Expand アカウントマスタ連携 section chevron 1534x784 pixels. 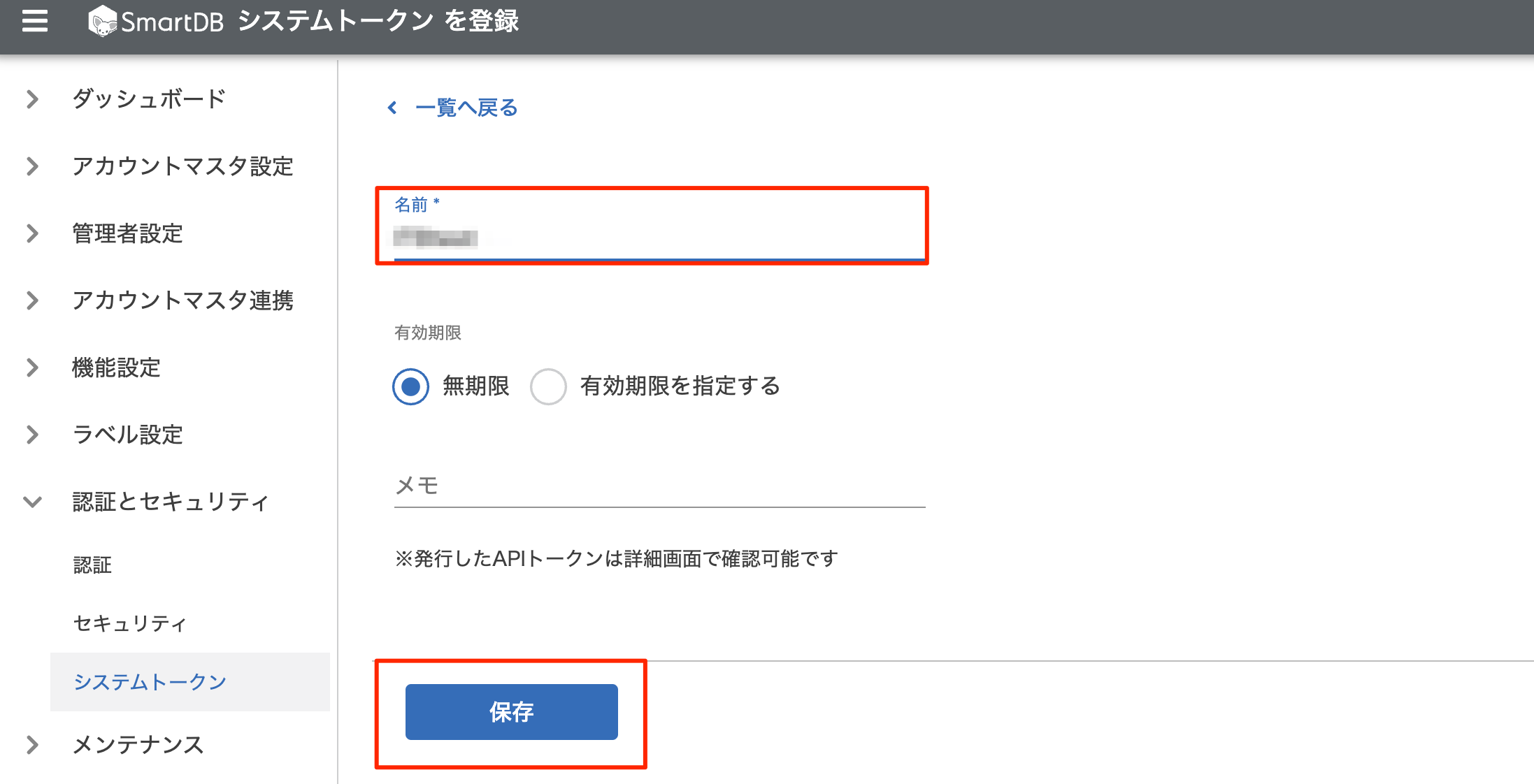click(x=32, y=300)
